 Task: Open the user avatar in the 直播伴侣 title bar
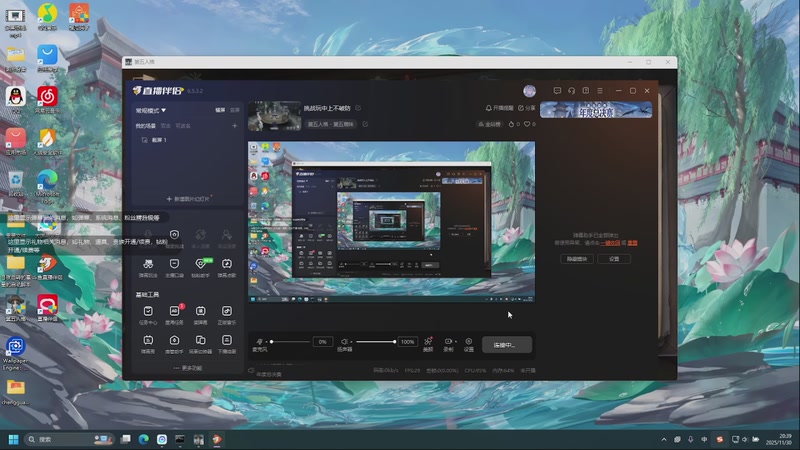(x=530, y=91)
